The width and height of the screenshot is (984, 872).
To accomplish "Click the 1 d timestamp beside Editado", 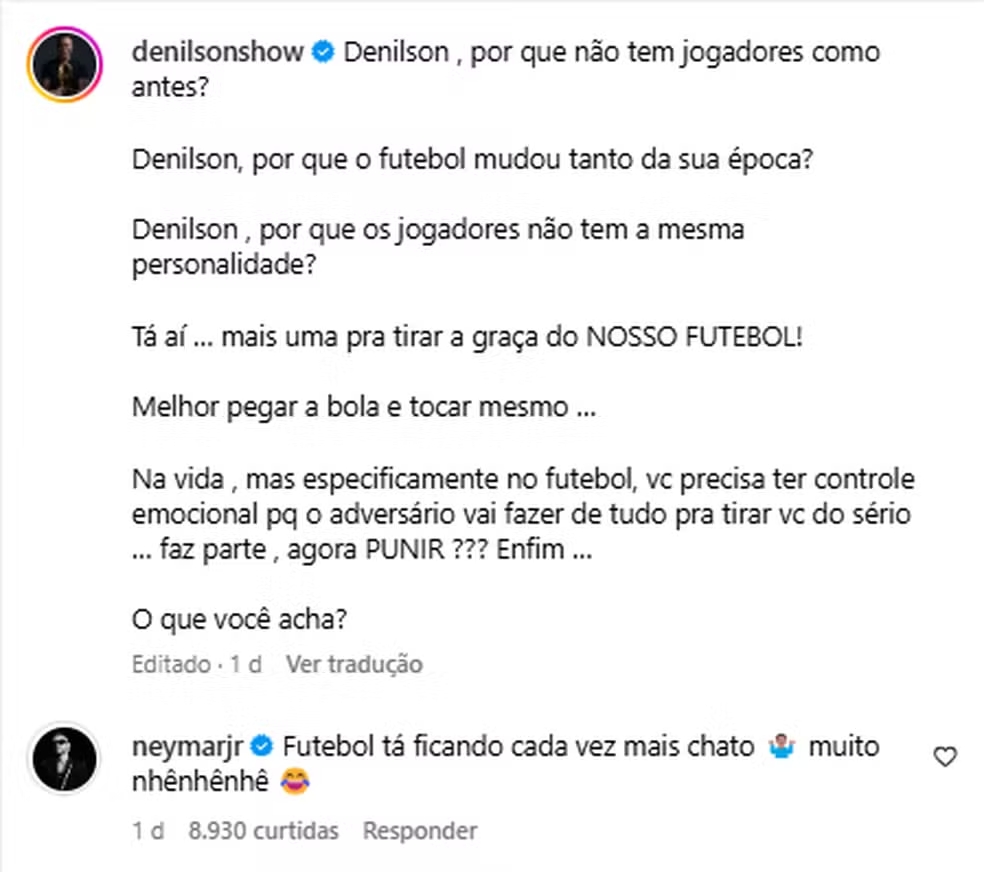I will [x=246, y=664].
